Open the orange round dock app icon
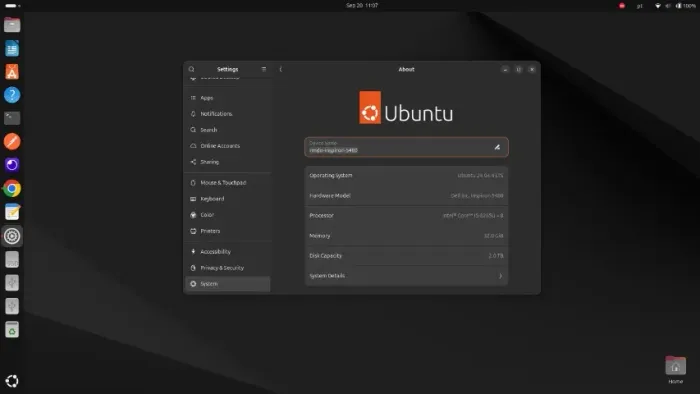The width and height of the screenshot is (700, 394). click(12, 141)
